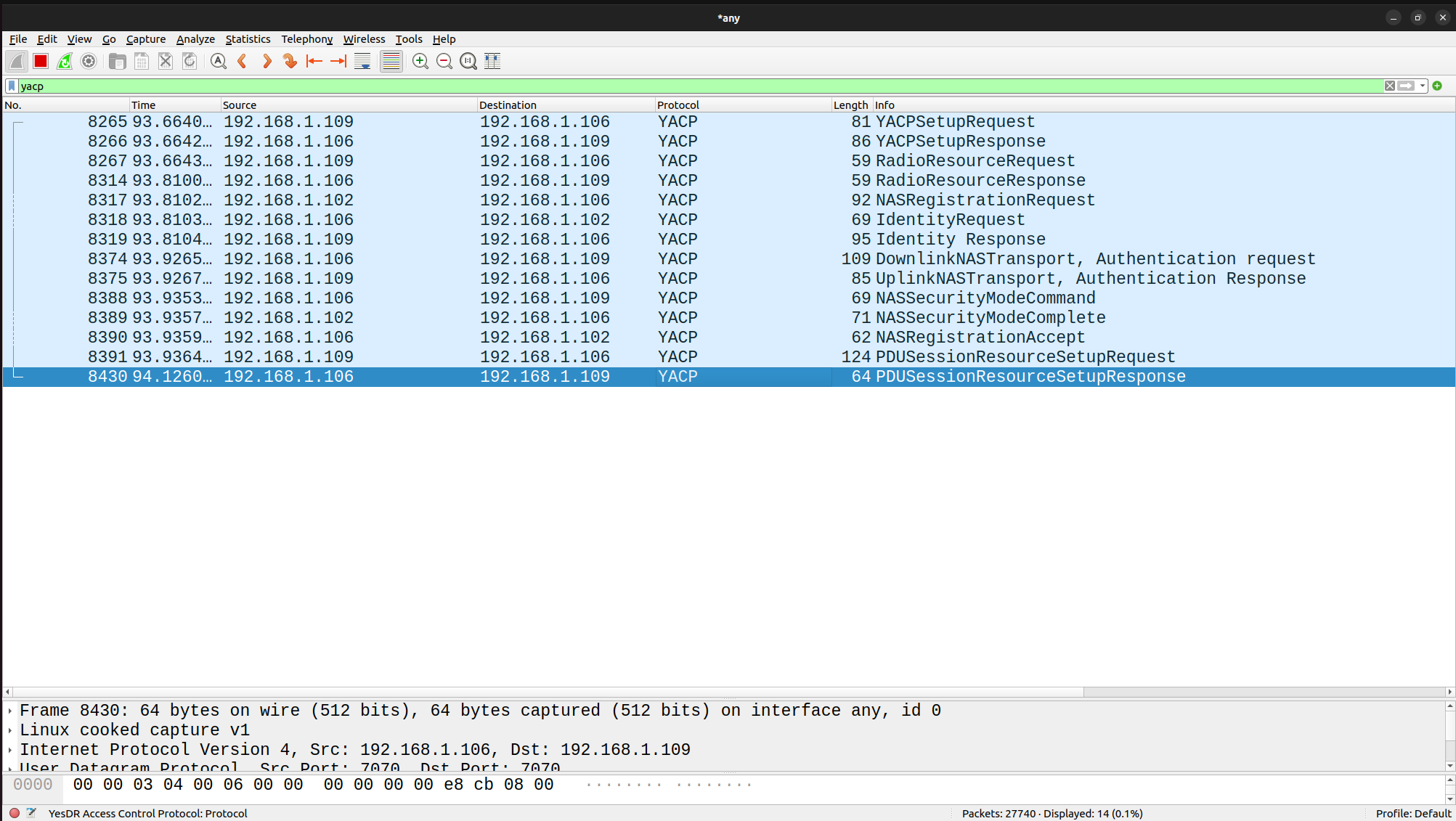Viewport: 1456px width, 821px height.
Task: Open the View menu
Action: click(79, 39)
